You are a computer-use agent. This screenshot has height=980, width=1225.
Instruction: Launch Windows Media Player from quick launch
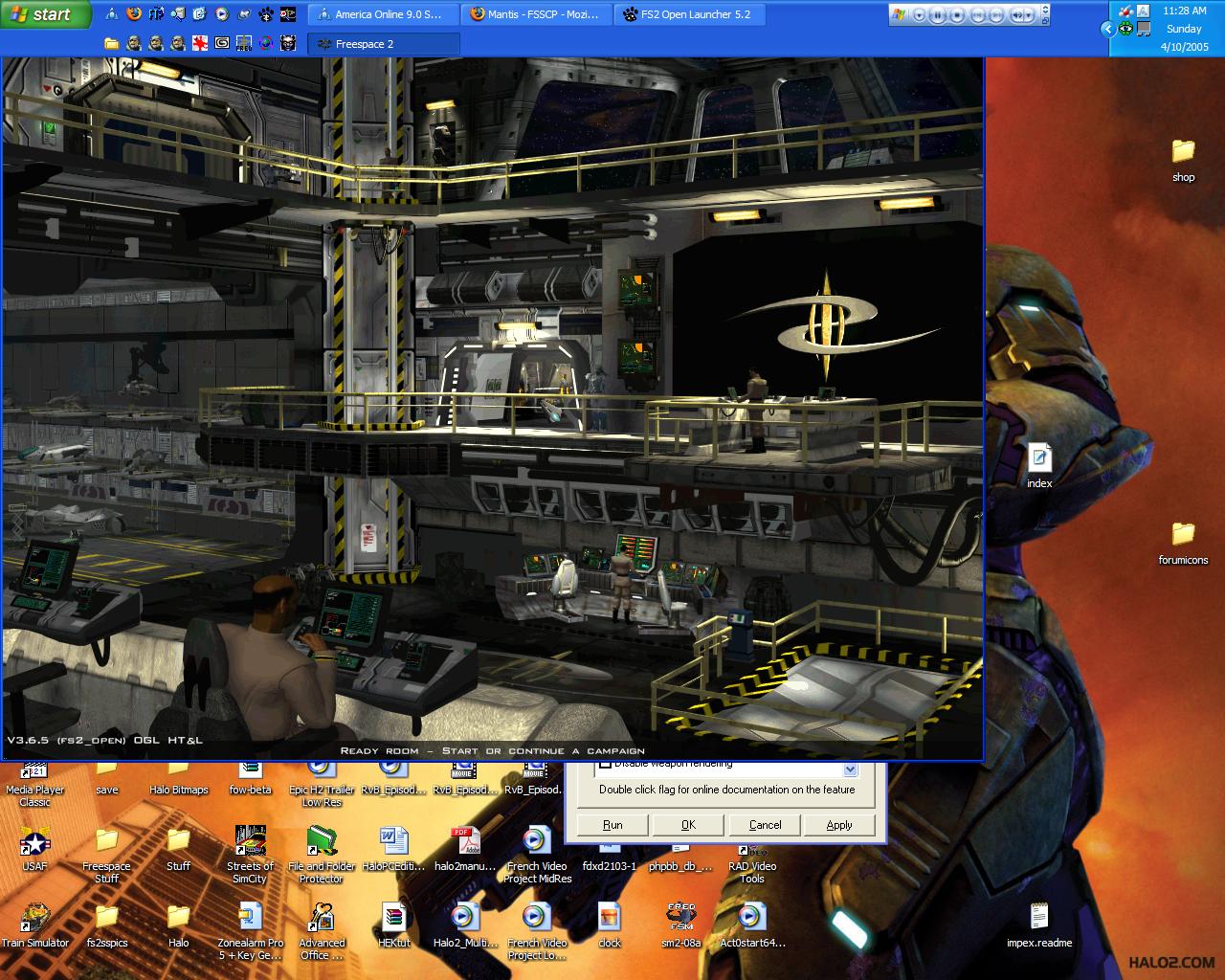[222, 14]
